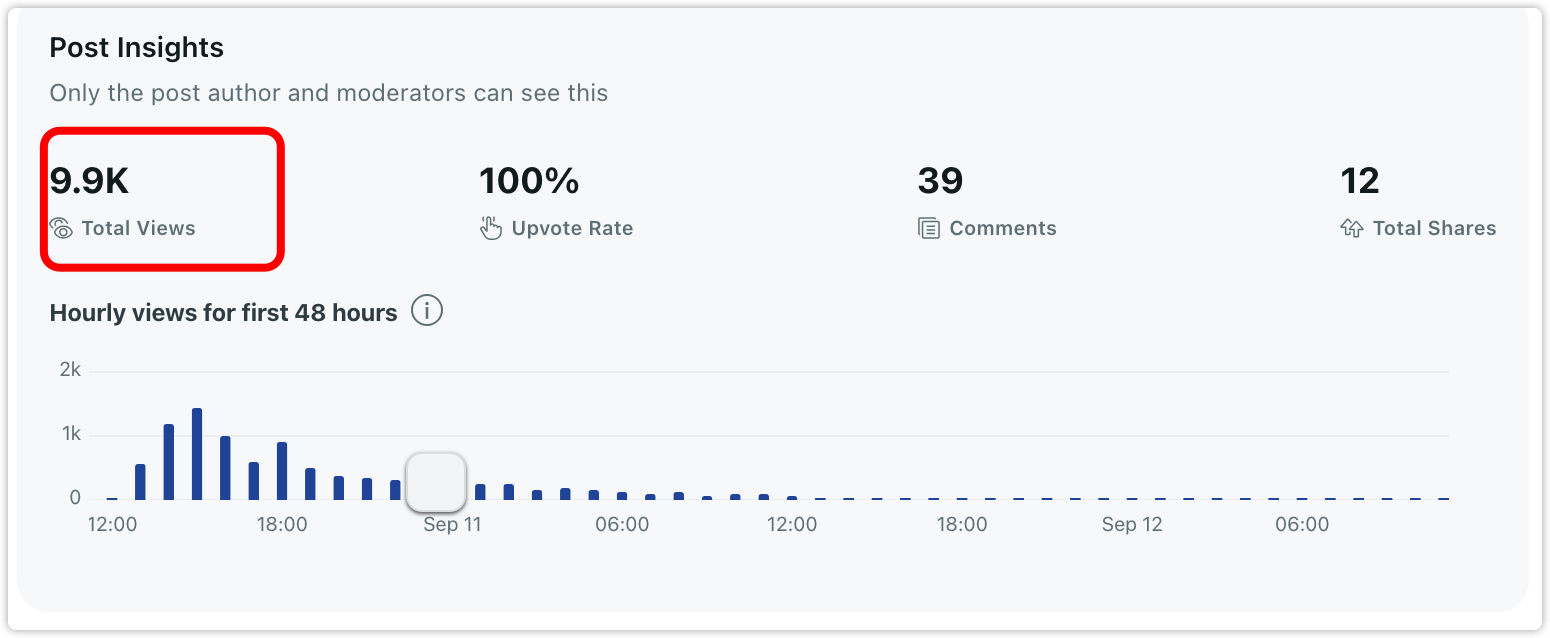Click the eye icon beside Total Views
The width and height of the screenshot is (1550, 638).
[x=62, y=228]
